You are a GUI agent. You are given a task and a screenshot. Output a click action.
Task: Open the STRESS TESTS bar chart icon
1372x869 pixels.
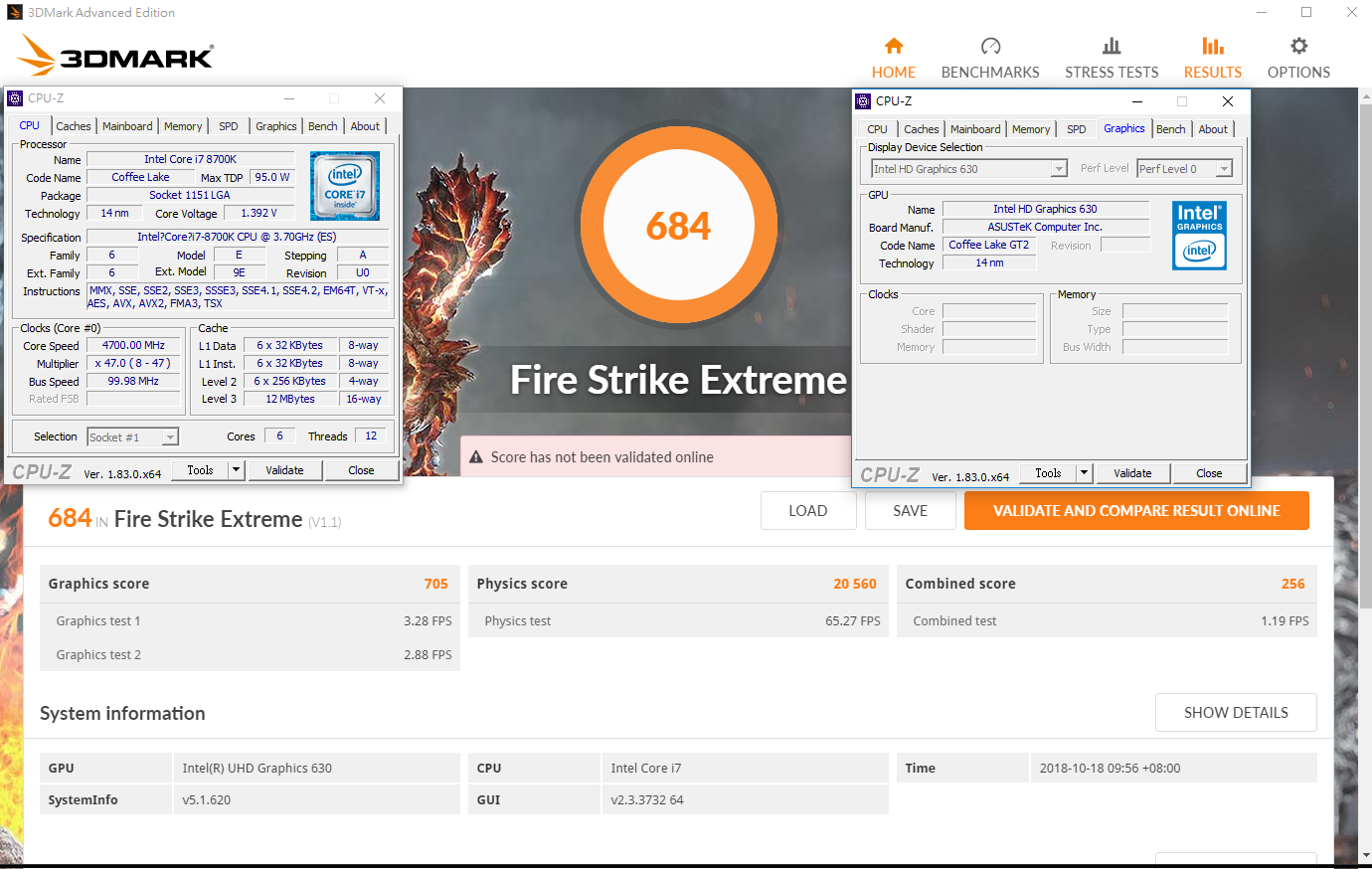pos(1112,46)
